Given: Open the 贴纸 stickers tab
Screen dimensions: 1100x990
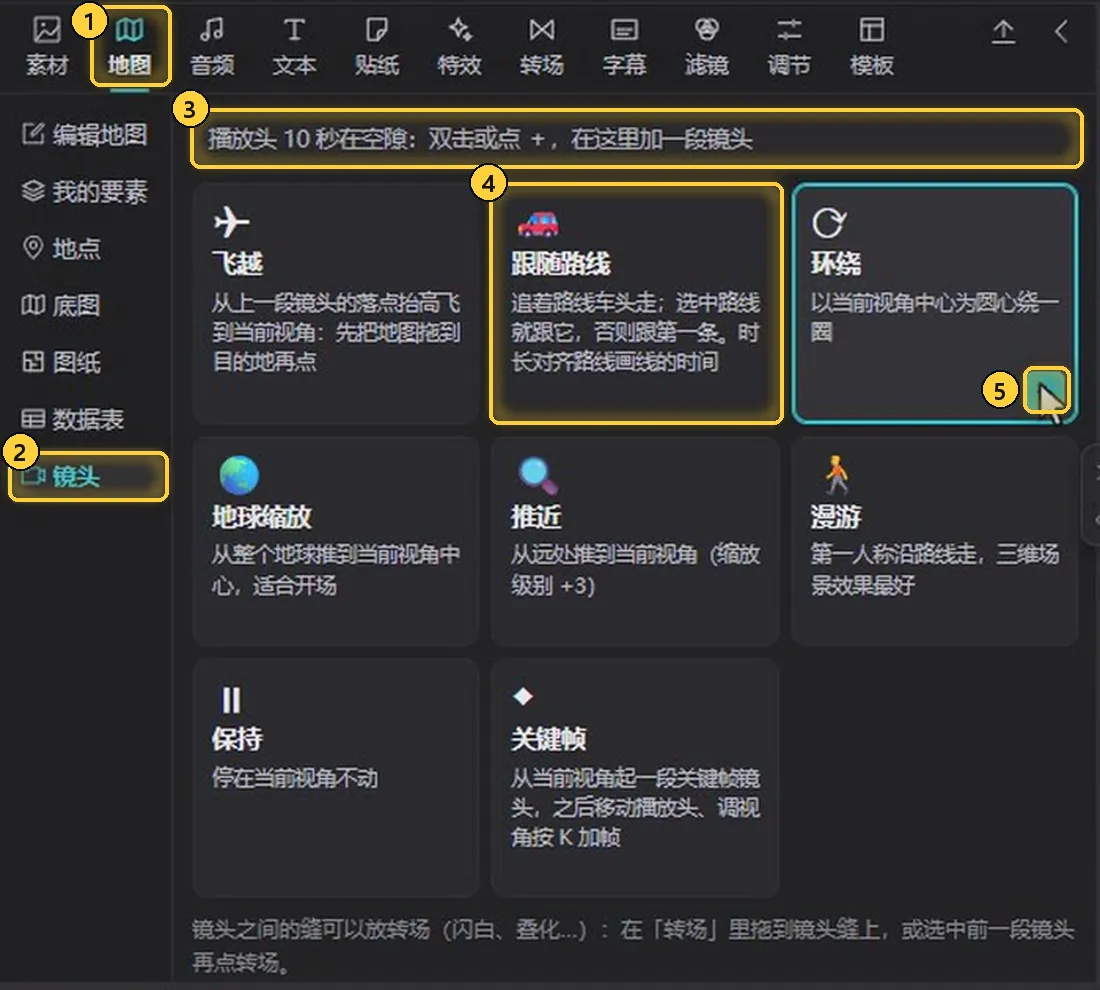Looking at the screenshot, I should [x=377, y=46].
